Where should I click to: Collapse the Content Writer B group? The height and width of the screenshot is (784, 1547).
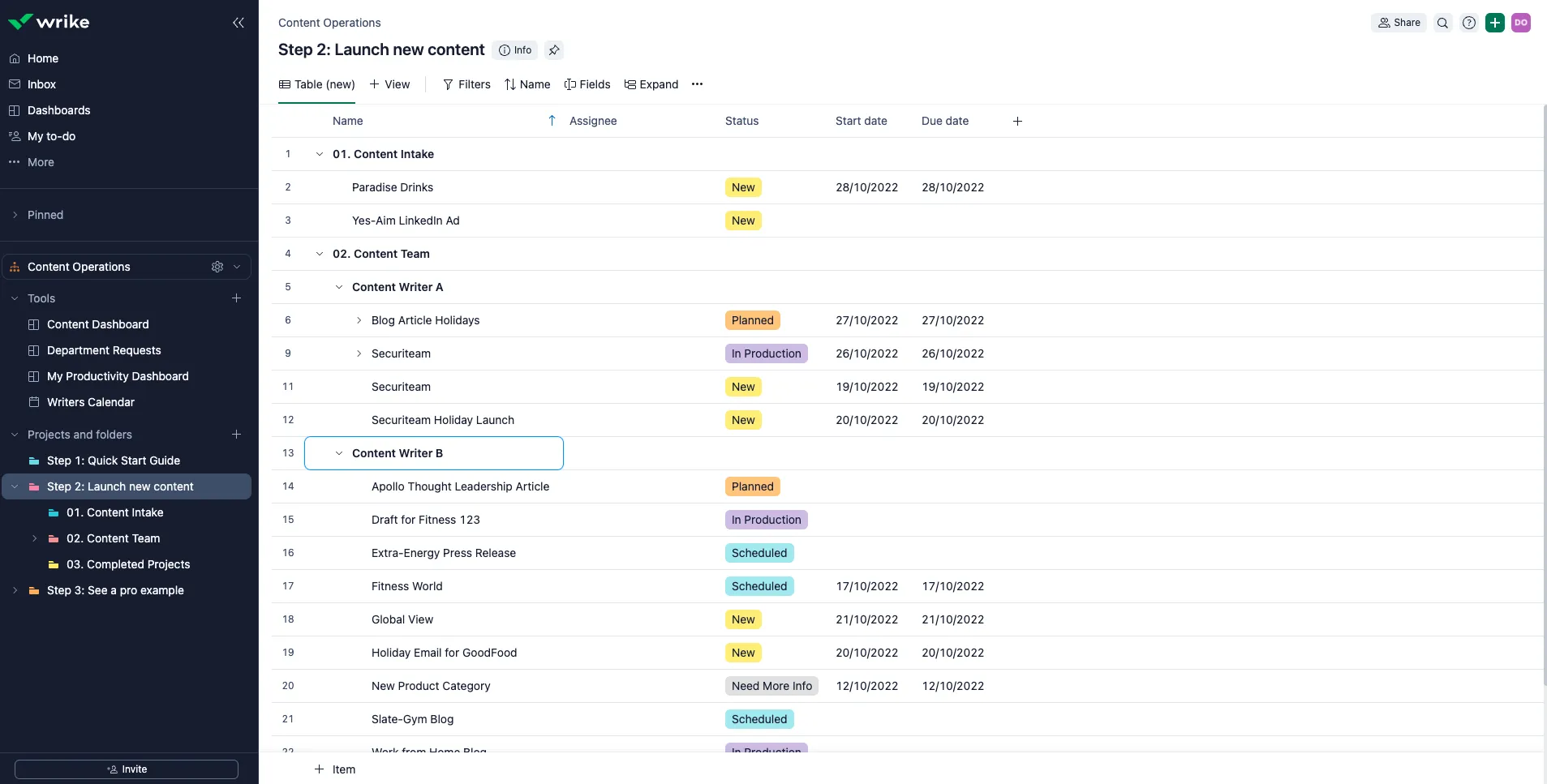pos(339,453)
